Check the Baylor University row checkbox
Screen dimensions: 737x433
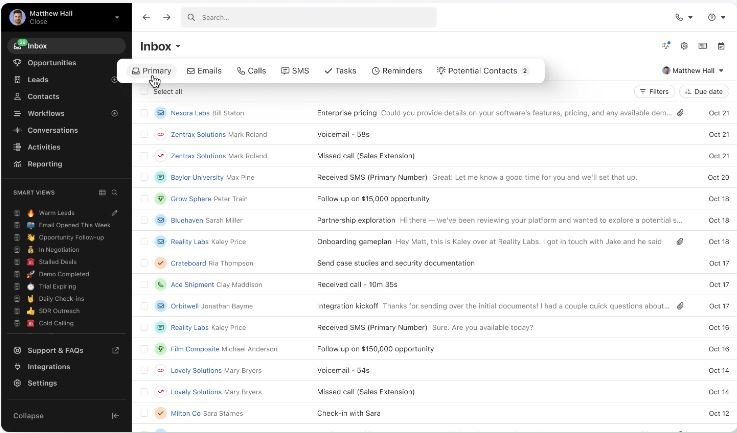[144, 177]
